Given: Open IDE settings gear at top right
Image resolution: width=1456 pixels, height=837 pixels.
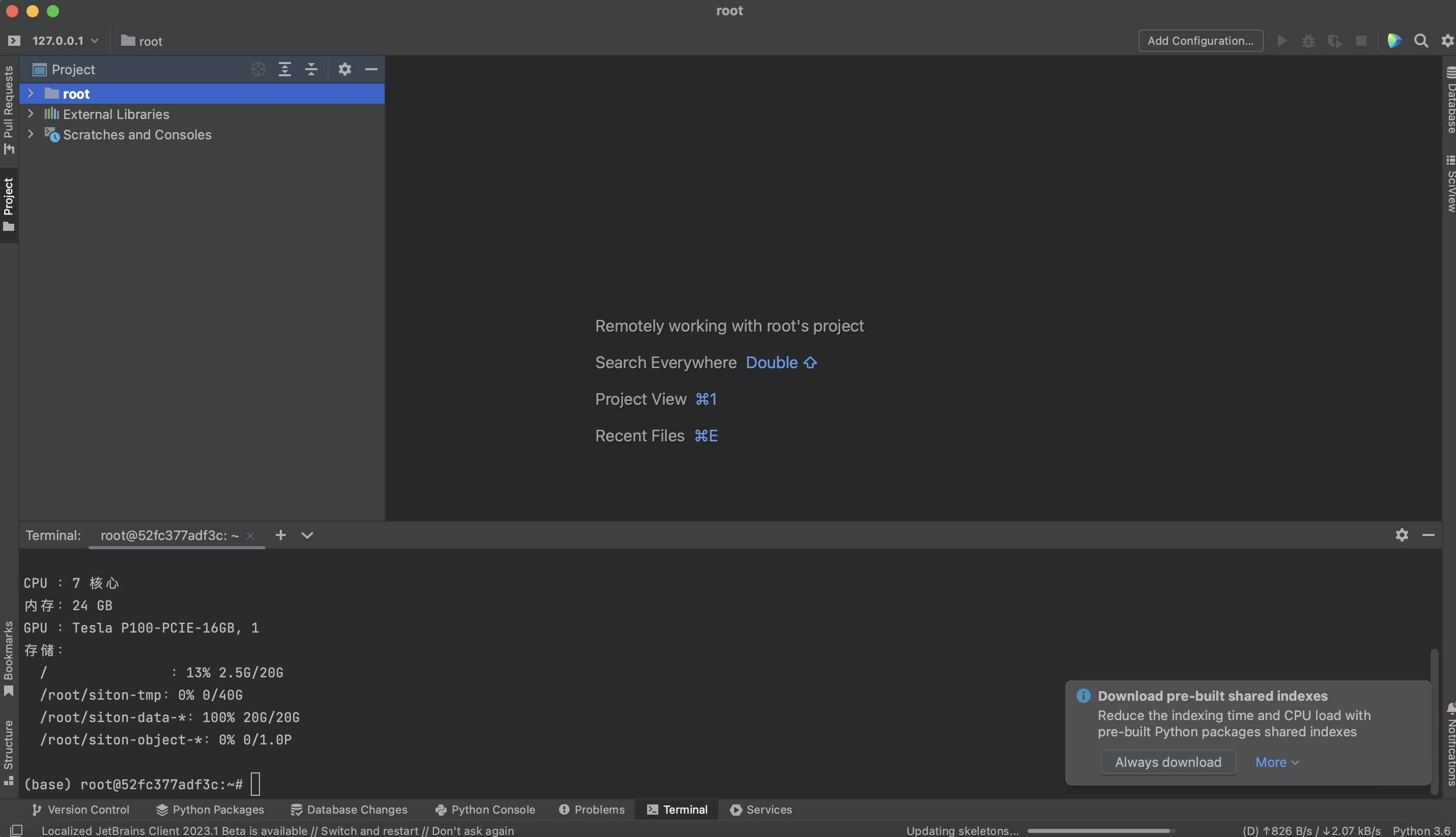Looking at the screenshot, I should [x=1447, y=41].
